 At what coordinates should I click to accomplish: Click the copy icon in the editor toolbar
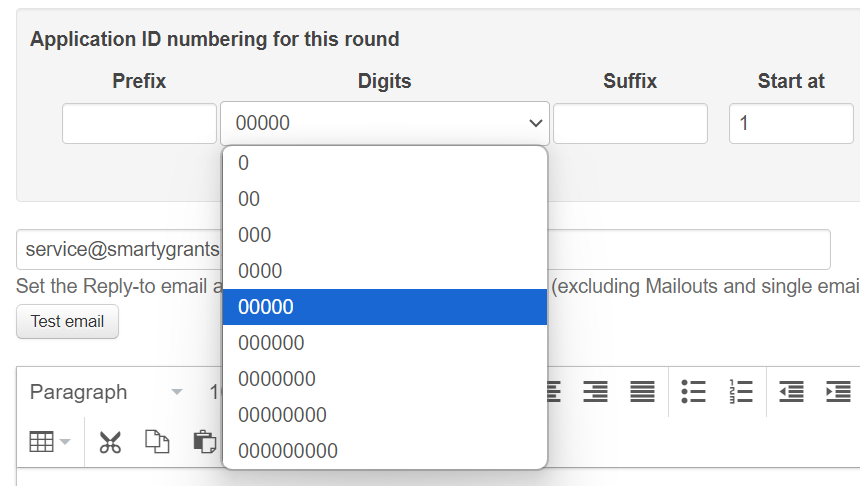tap(157, 442)
